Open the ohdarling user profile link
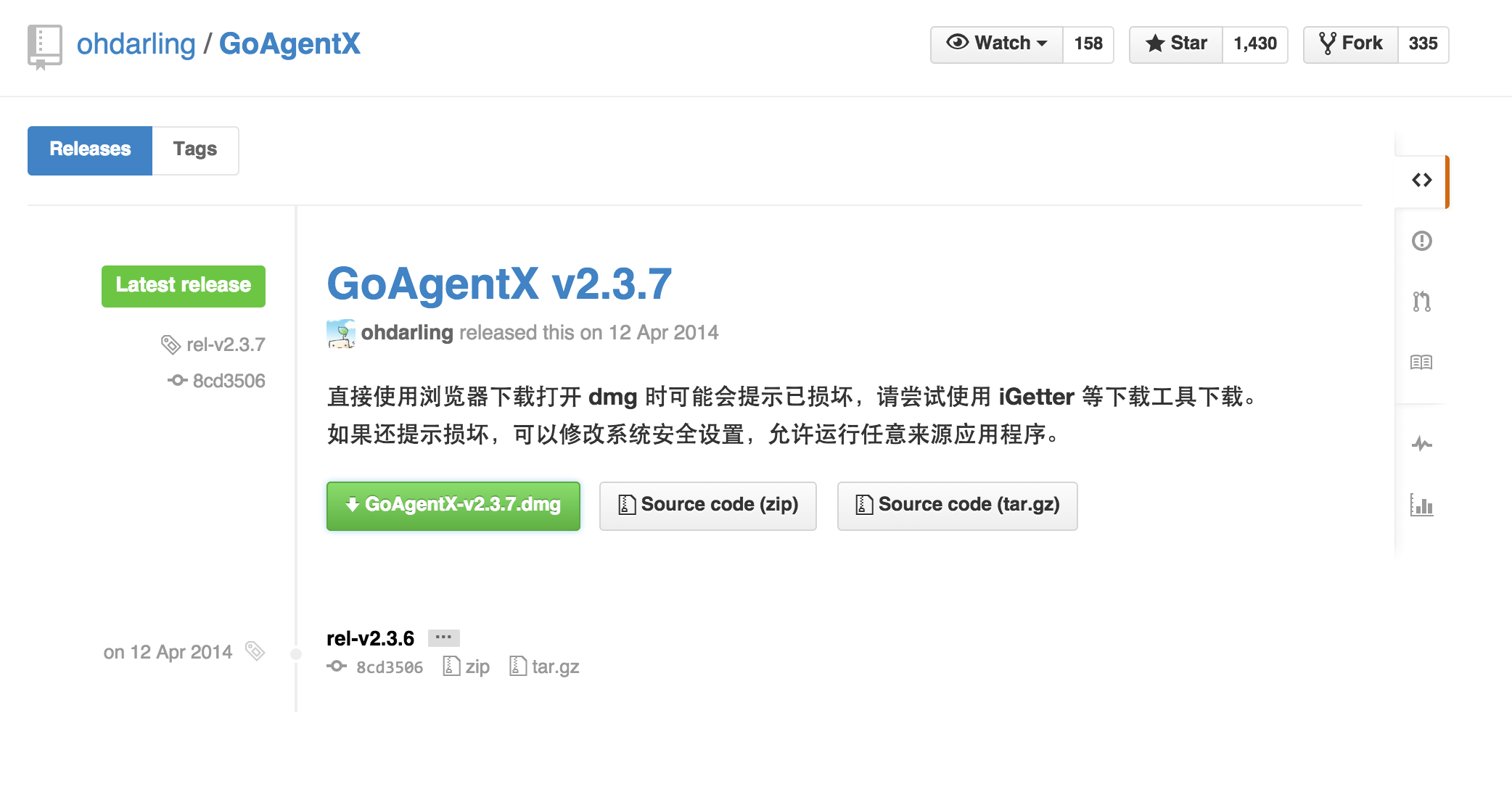Image resolution: width=1512 pixels, height=792 pixels. click(x=136, y=44)
